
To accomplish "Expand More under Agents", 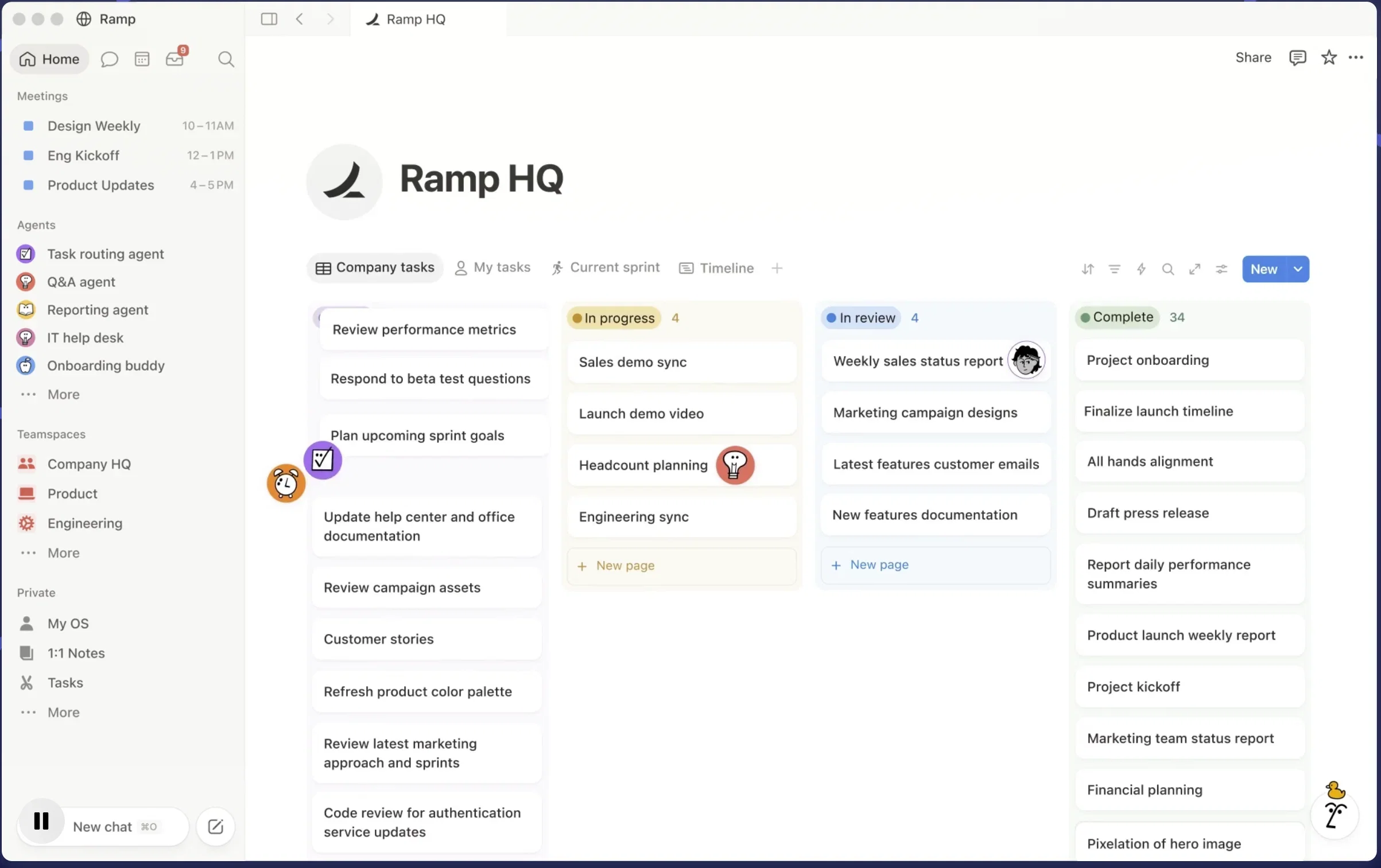I will [x=63, y=394].
